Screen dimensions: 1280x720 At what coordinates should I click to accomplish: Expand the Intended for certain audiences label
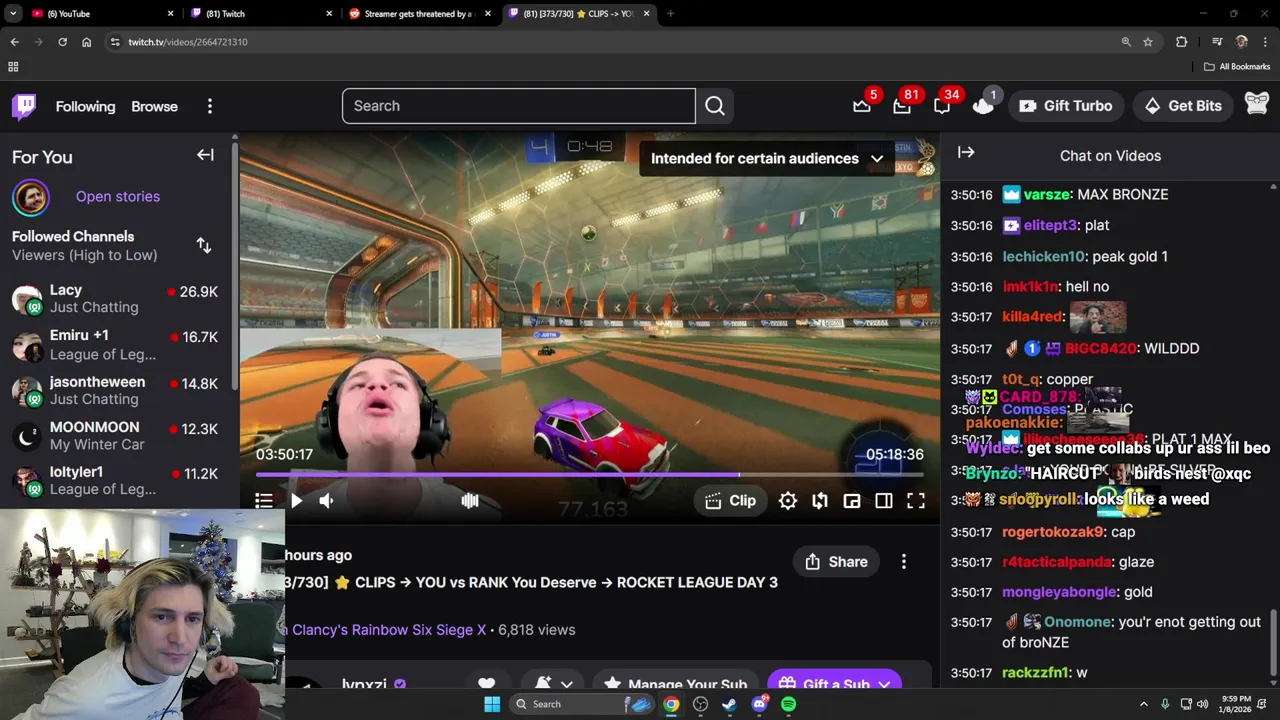click(x=766, y=158)
